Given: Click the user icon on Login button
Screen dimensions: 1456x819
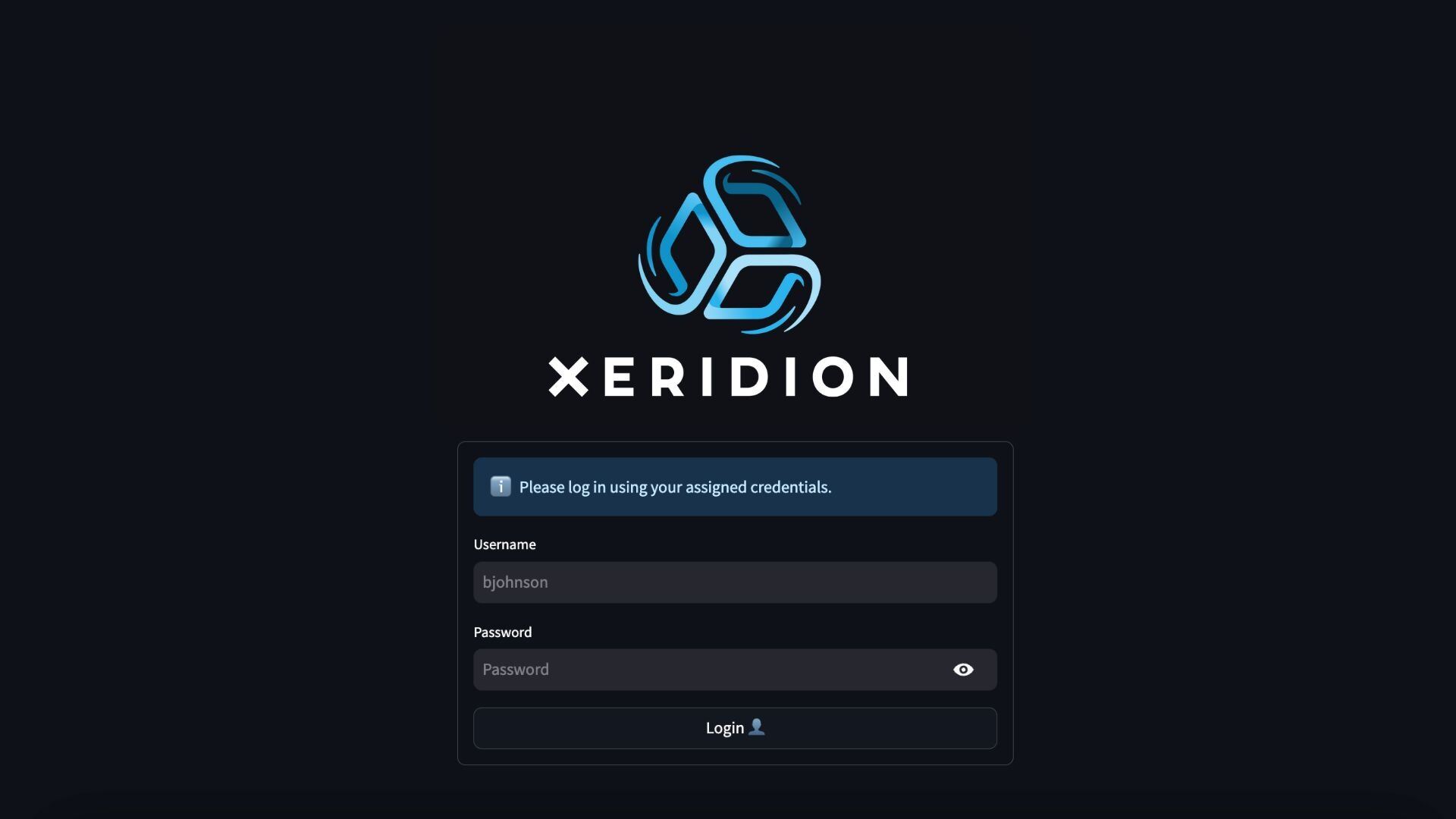Looking at the screenshot, I should [757, 727].
